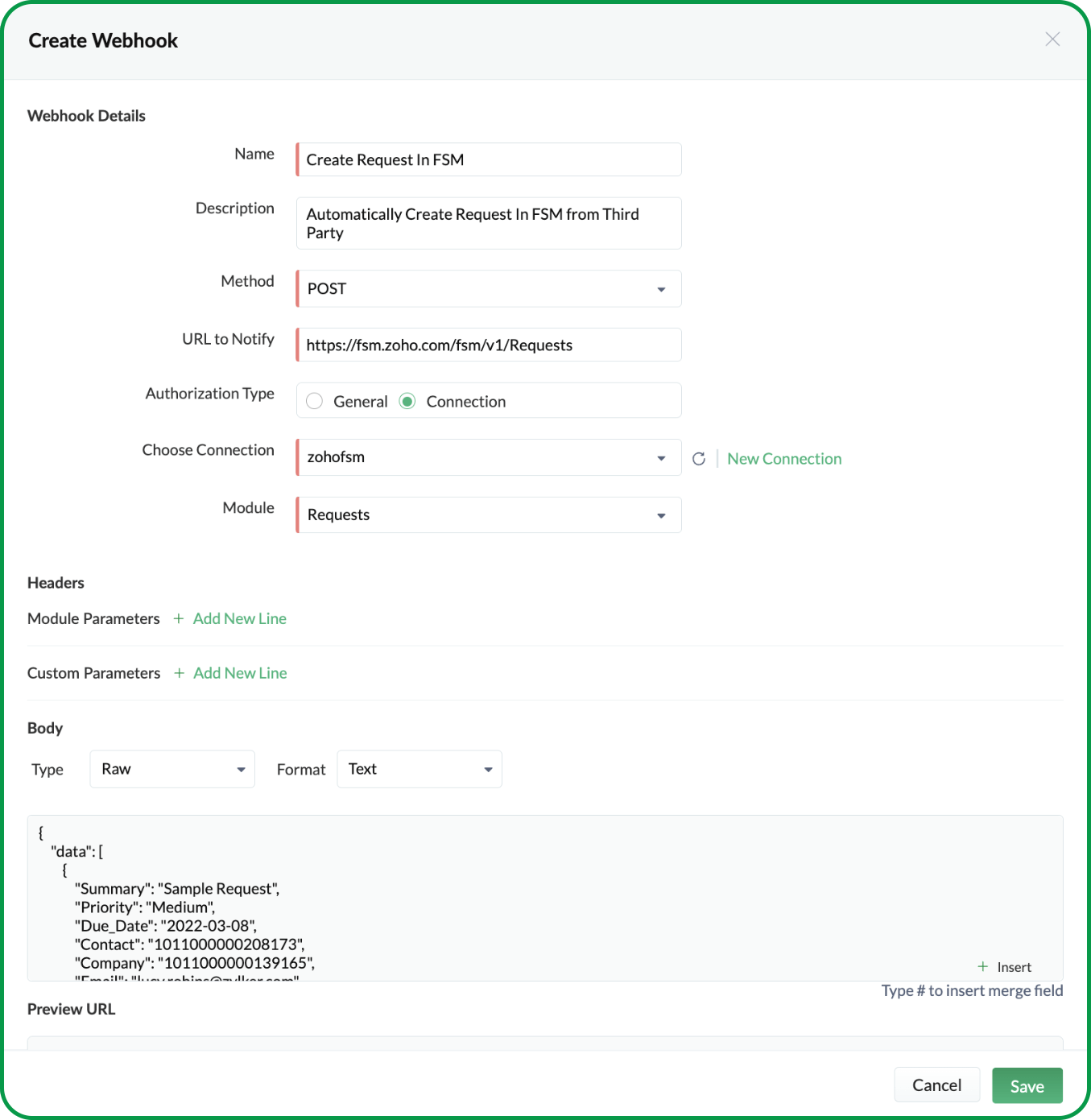Add new line under Custom Parameters
The height and width of the screenshot is (1120, 1091).
(x=239, y=673)
